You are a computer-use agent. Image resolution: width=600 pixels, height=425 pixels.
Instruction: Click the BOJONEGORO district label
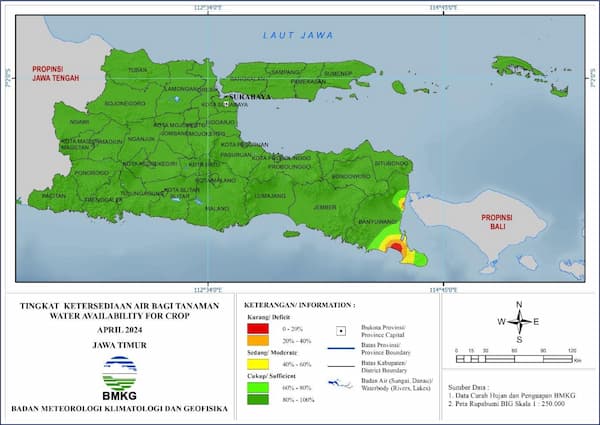coord(125,104)
